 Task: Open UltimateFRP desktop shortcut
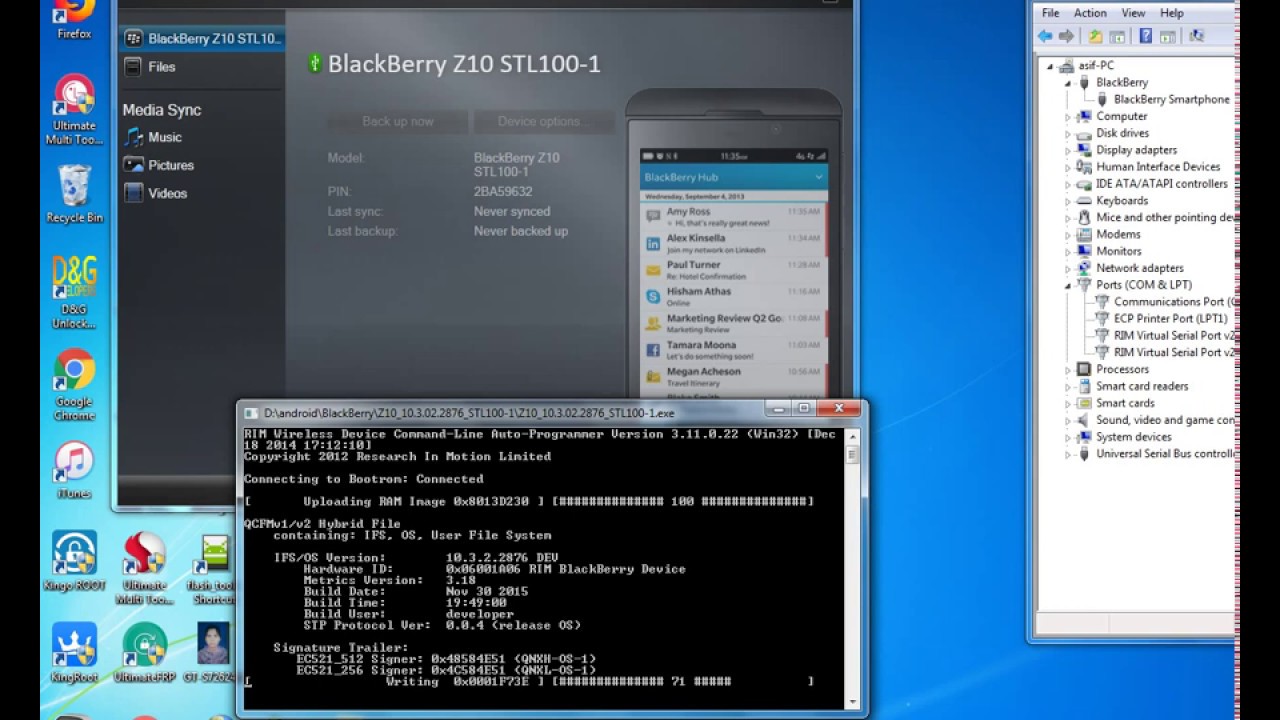[x=144, y=652]
